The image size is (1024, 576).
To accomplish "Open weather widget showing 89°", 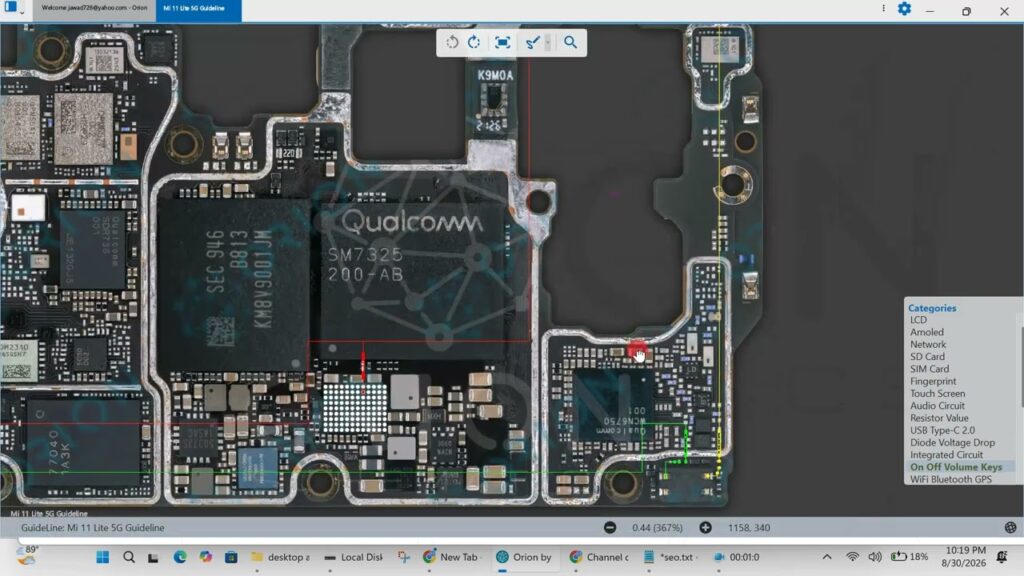I will click(x=27, y=556).
